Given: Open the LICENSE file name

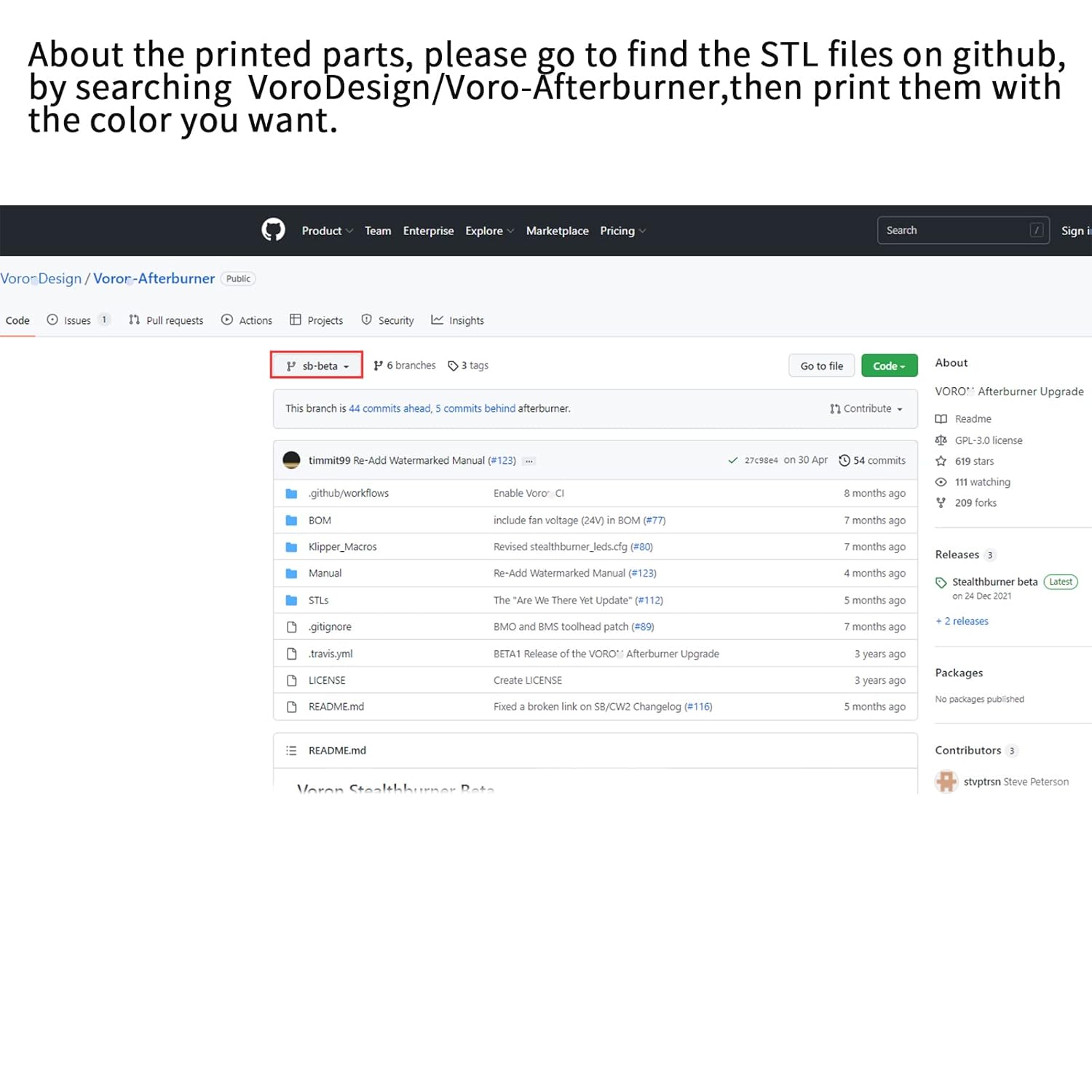Looking at the screenshot, I should pos(327,681).
